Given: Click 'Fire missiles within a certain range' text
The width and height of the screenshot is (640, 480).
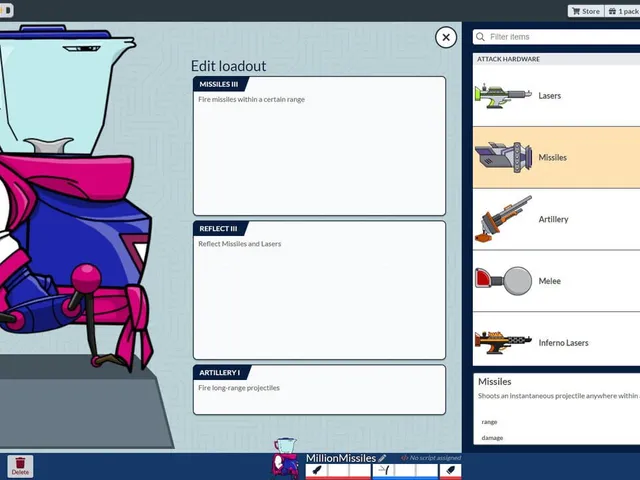Looking at the screenshot, I should tap(251, 100).
